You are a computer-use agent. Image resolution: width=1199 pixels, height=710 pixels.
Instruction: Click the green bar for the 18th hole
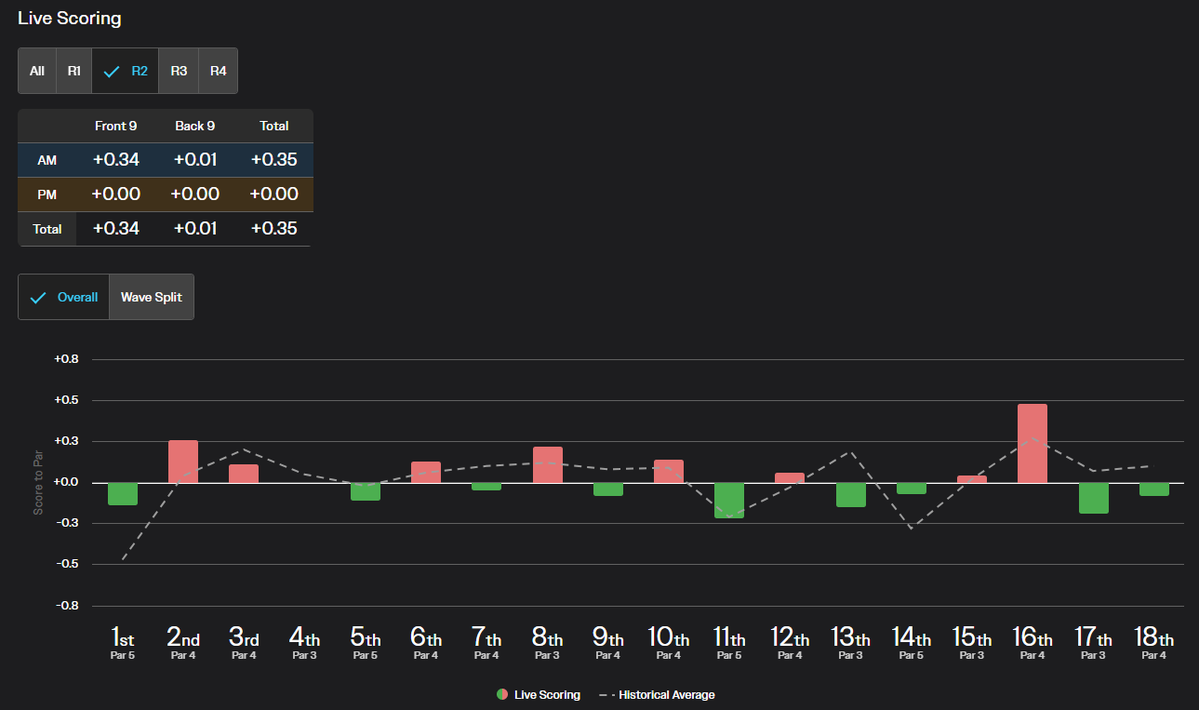pos(1154,489)
